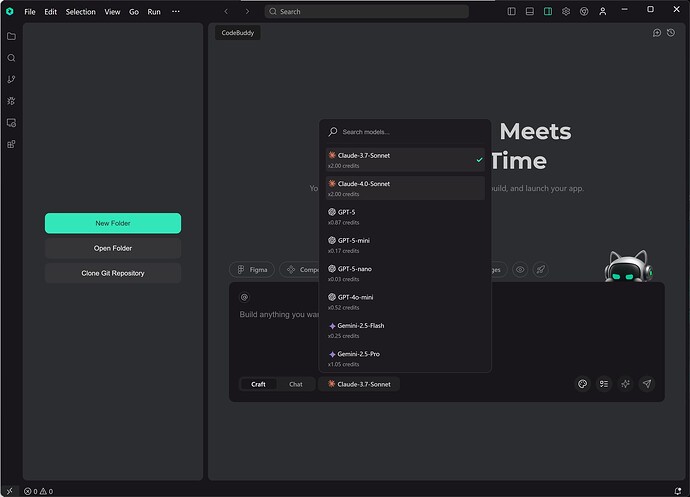Image resolution: width=690 pixels, height=497 pixels.
Task: Toggle the secondary sidebar layout icon
Action: [x=548, y=11]
